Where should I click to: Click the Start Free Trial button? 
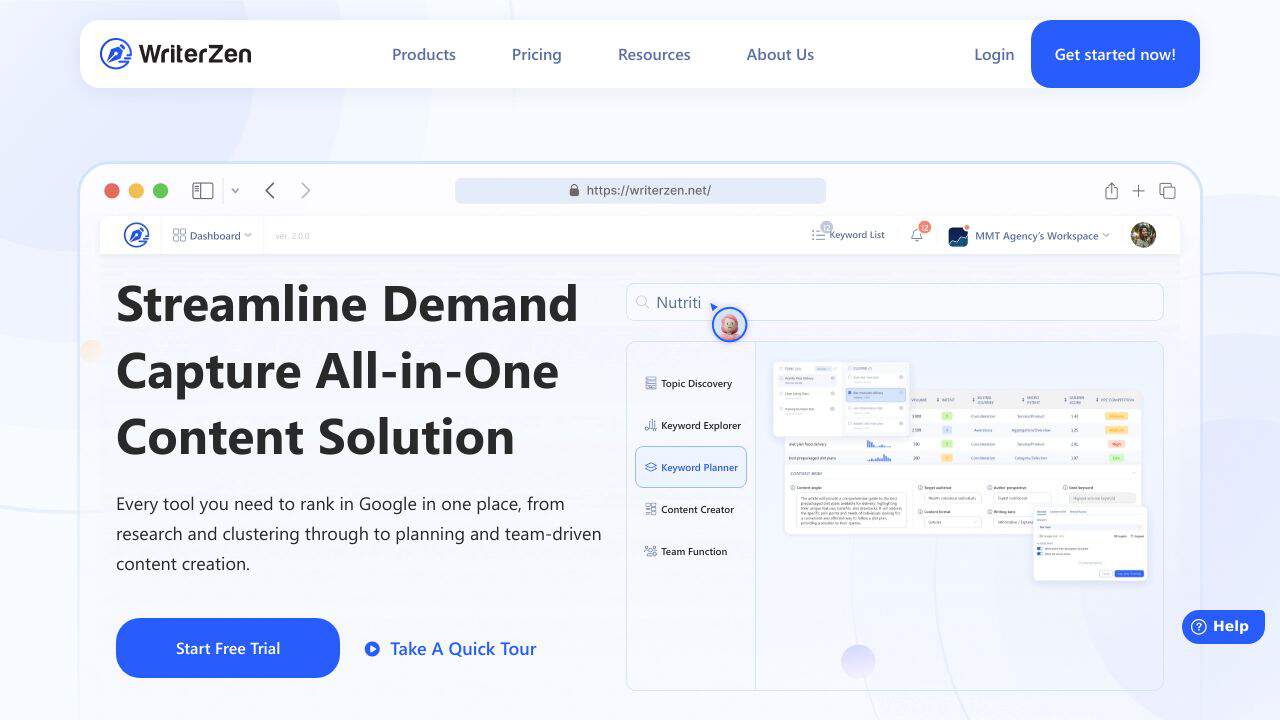(x=228, y=648)
